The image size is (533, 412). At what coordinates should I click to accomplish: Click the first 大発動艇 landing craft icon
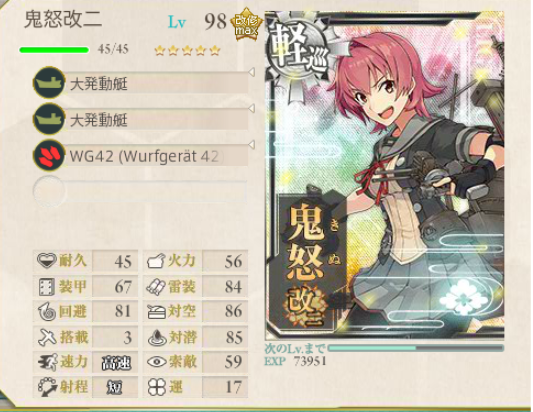tap(49, 83)
